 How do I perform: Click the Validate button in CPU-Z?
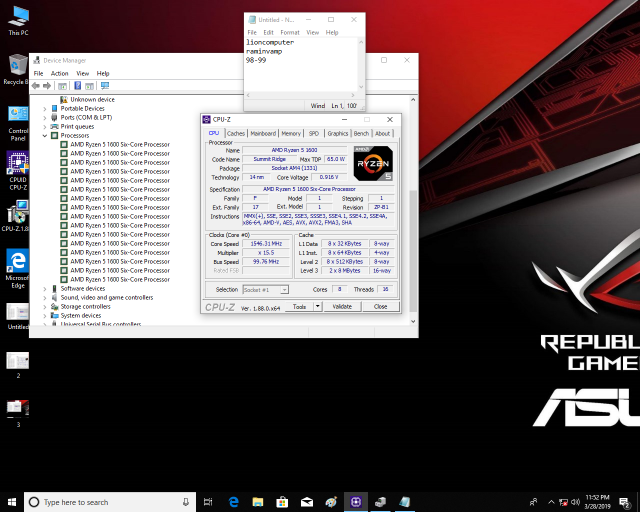(341, 306)
